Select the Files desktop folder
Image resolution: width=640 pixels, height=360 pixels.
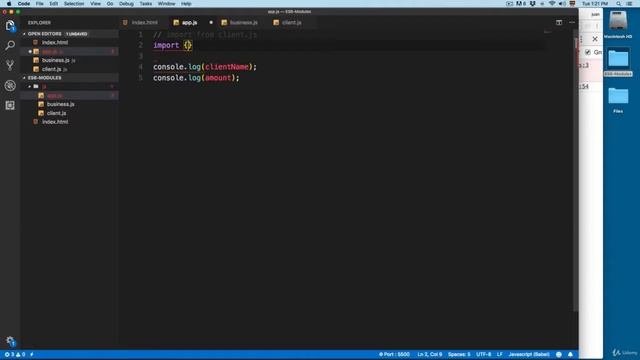click(x=618, y=100)
